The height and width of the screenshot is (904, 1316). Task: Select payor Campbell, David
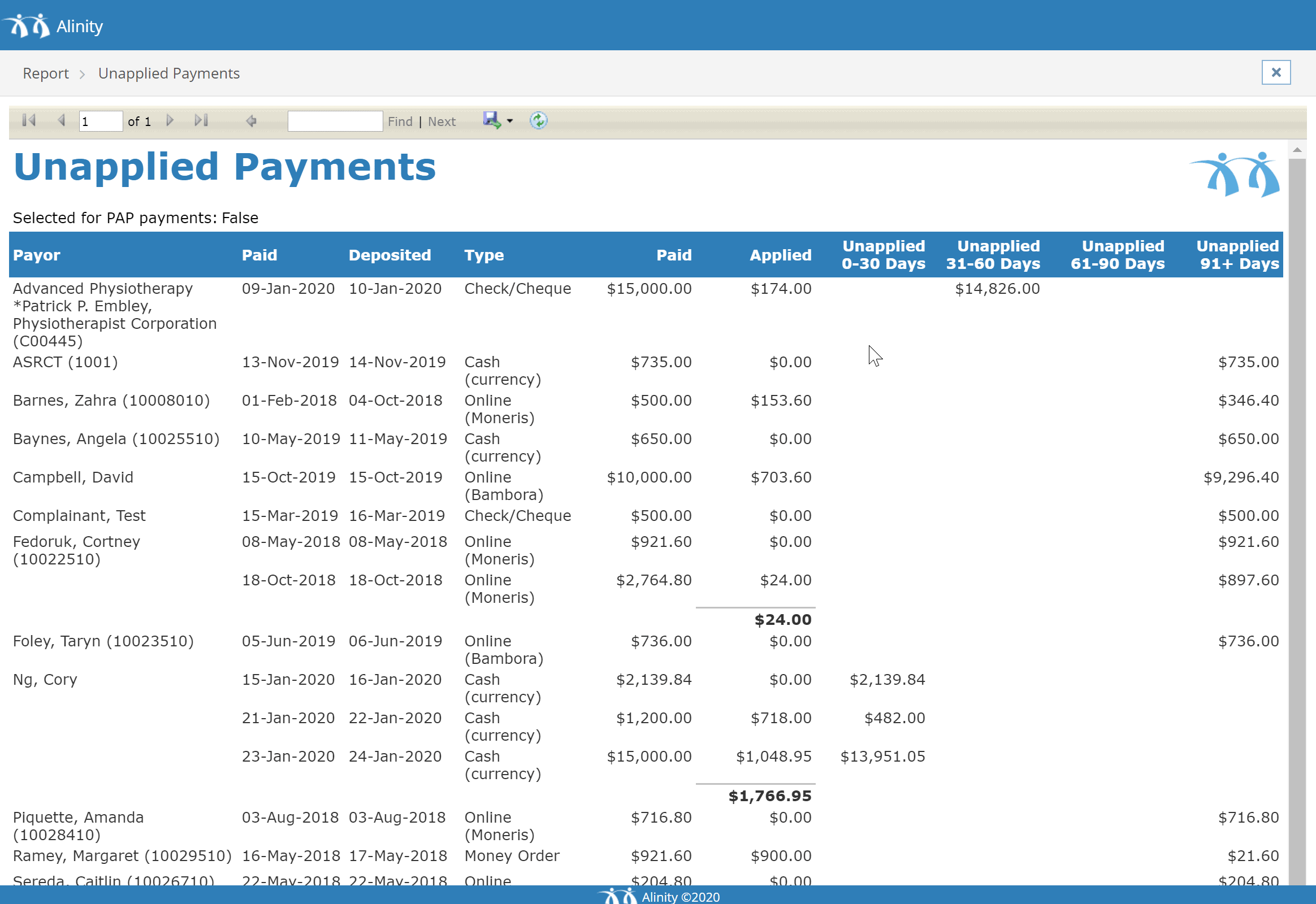(73, 477)
